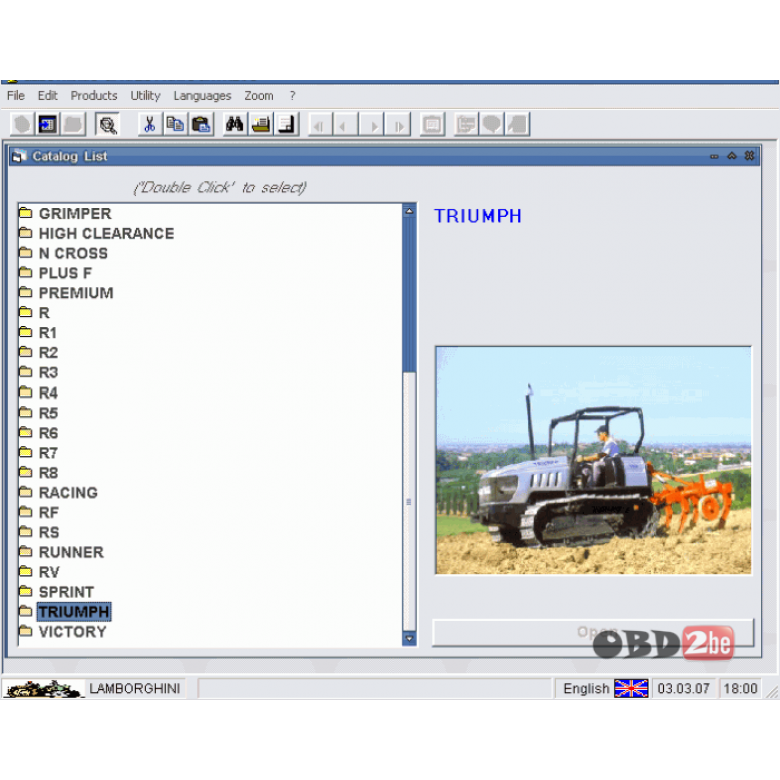The image size is (780, 780).
Task: Click the greyed-out speech bubble icon
Action: pyautogui.click(x=491, y=124)
